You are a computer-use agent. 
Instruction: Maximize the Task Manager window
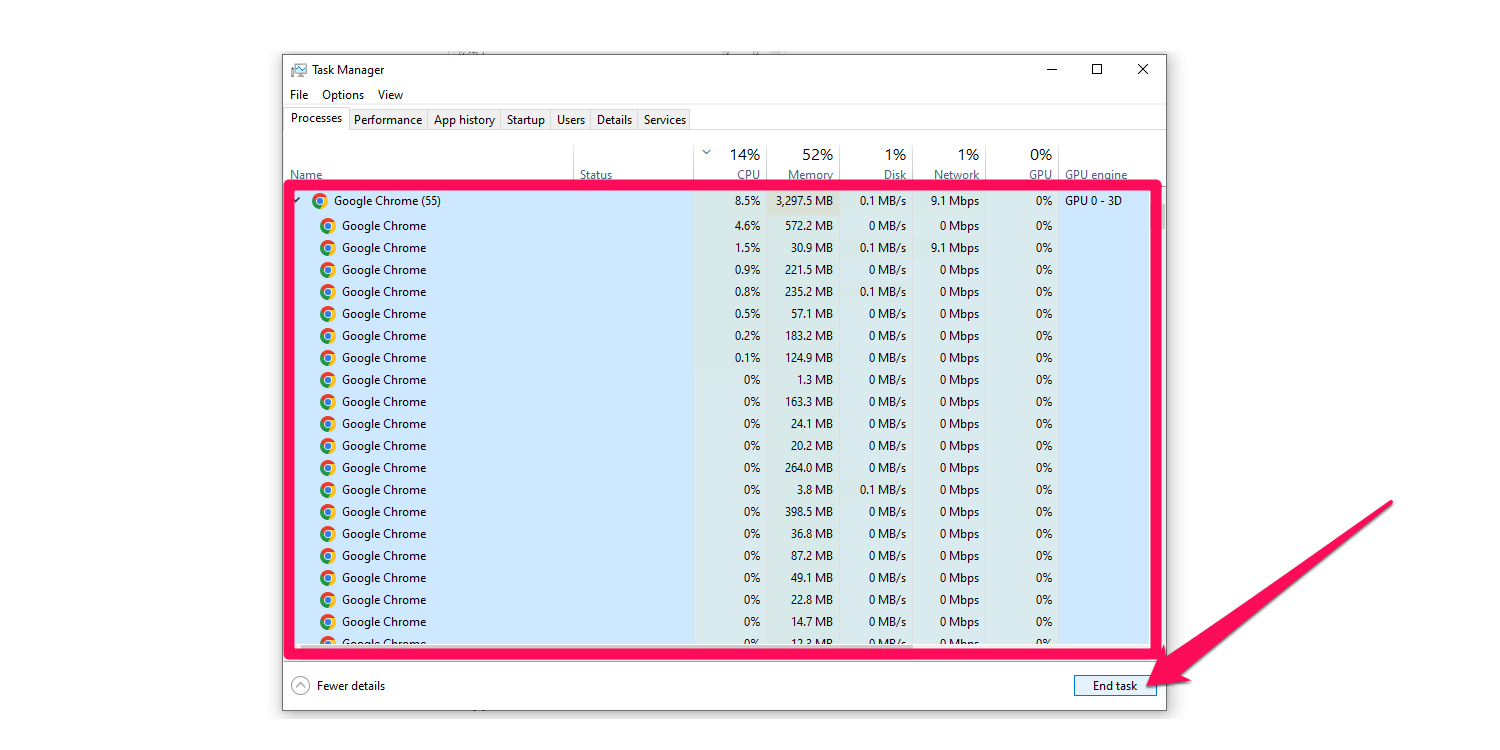[x=1097, y=69]
